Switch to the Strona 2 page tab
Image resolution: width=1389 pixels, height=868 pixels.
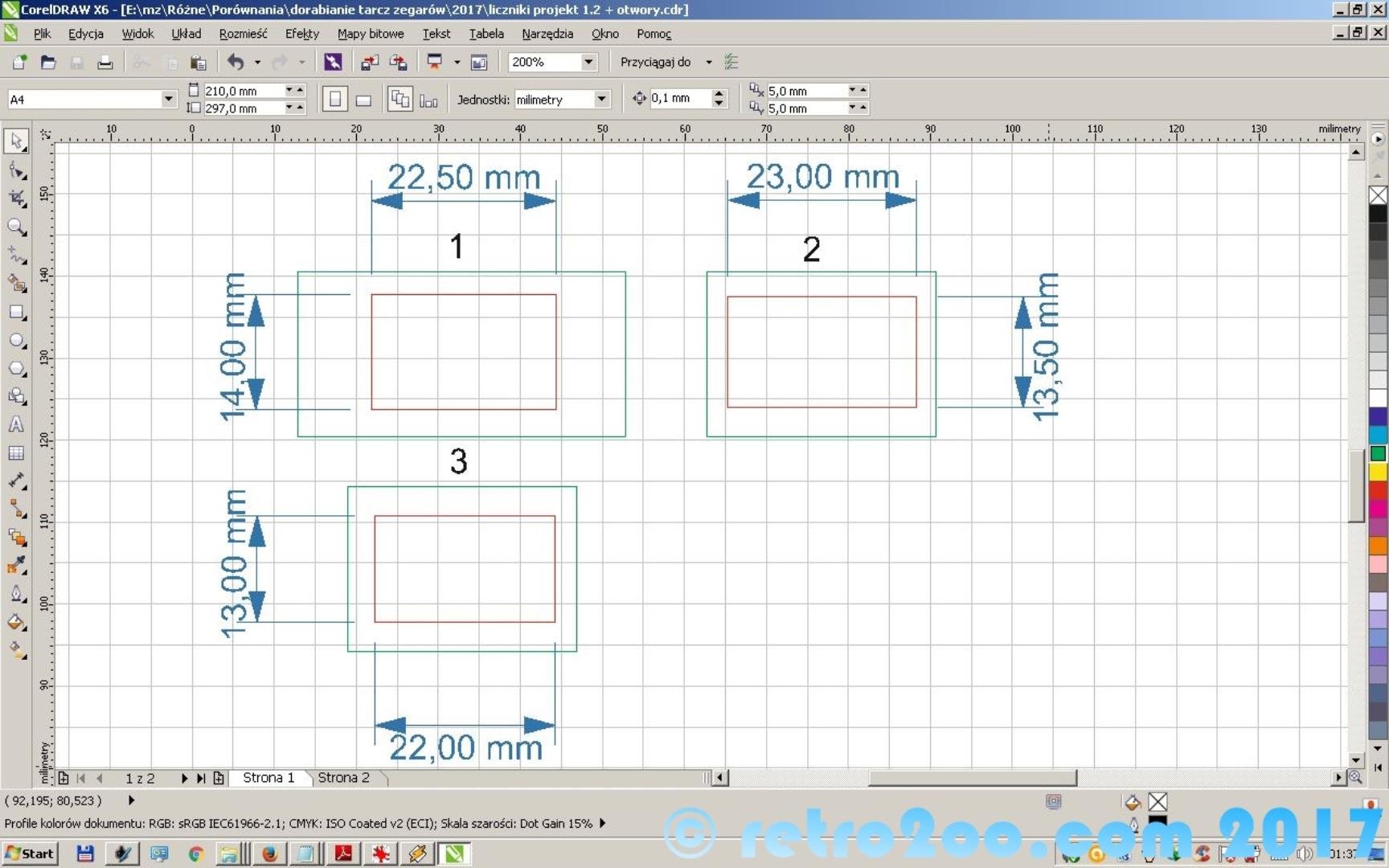click(343, 778)
